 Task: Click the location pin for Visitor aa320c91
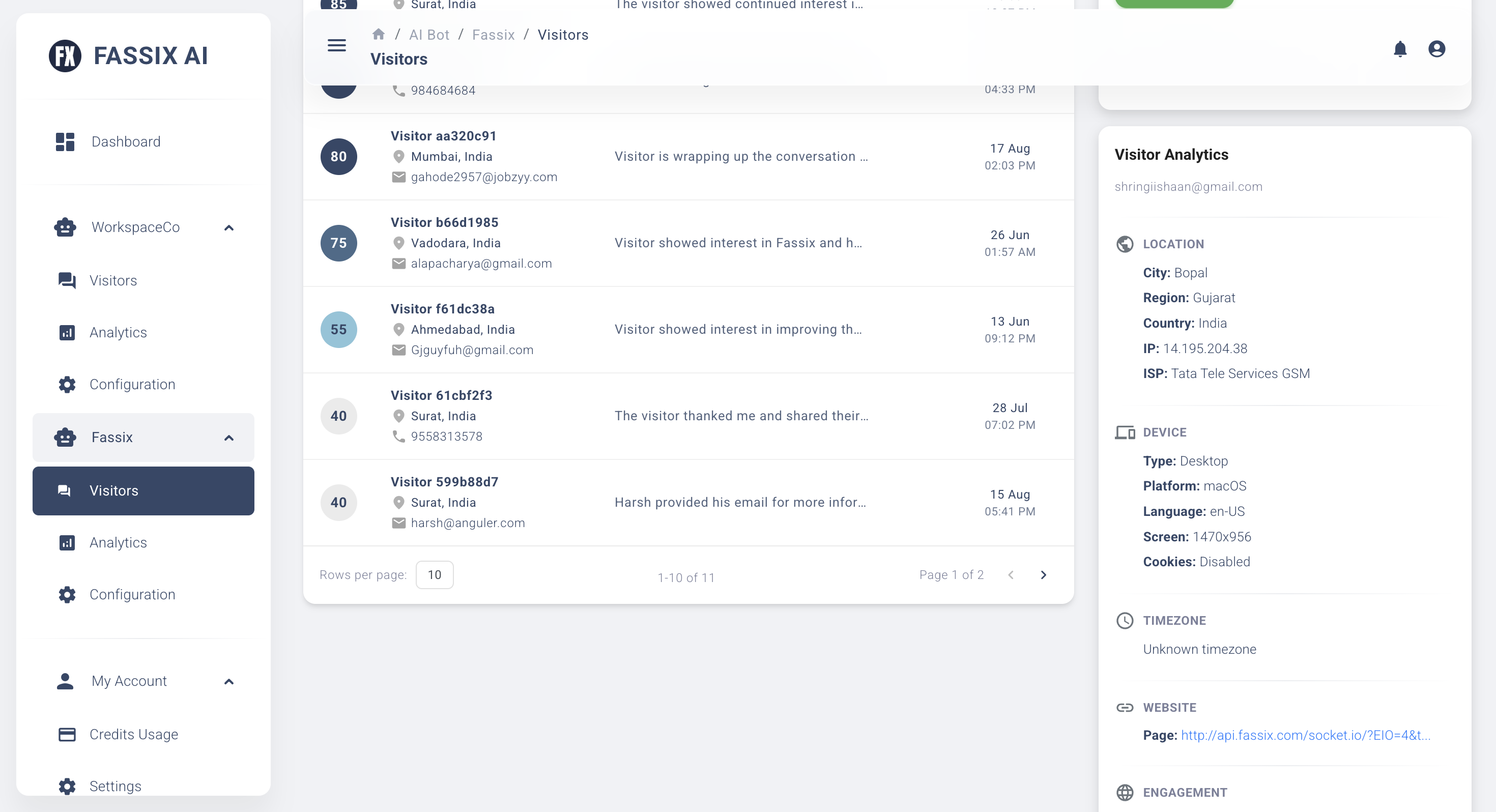pyautogui.click(x=398, y=156)
